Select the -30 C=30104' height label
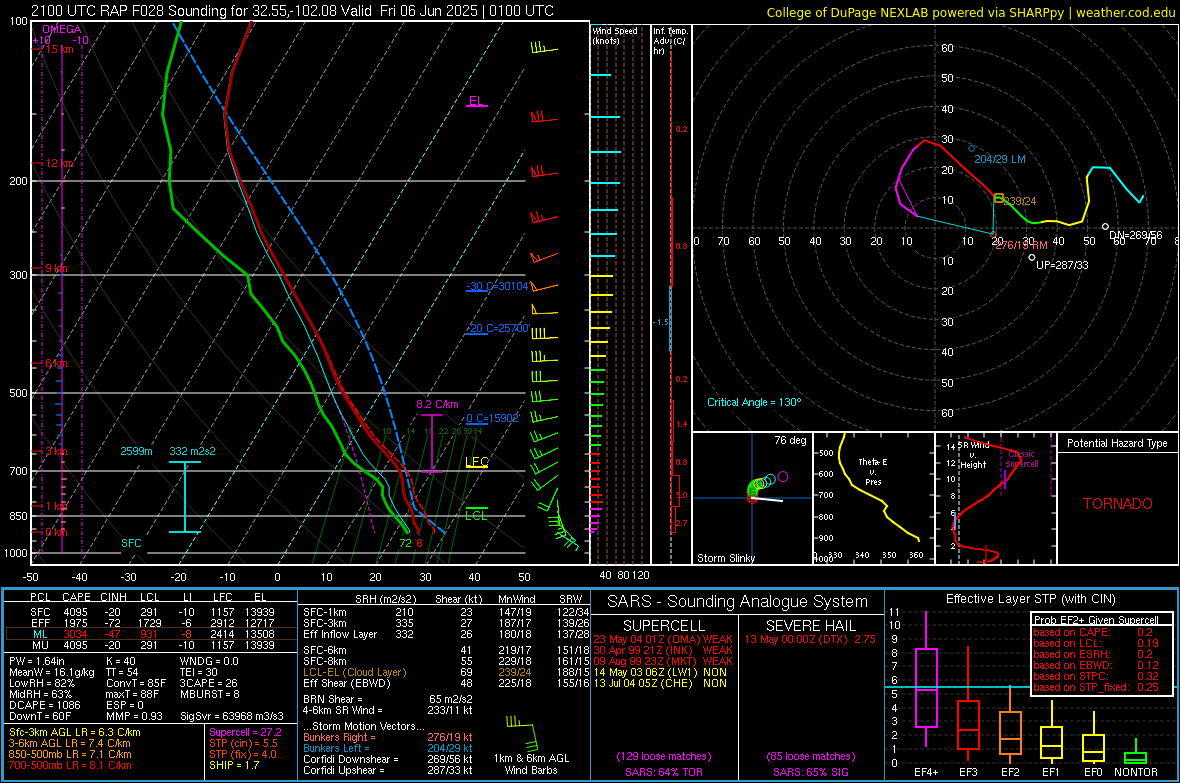 coord(498,286)
